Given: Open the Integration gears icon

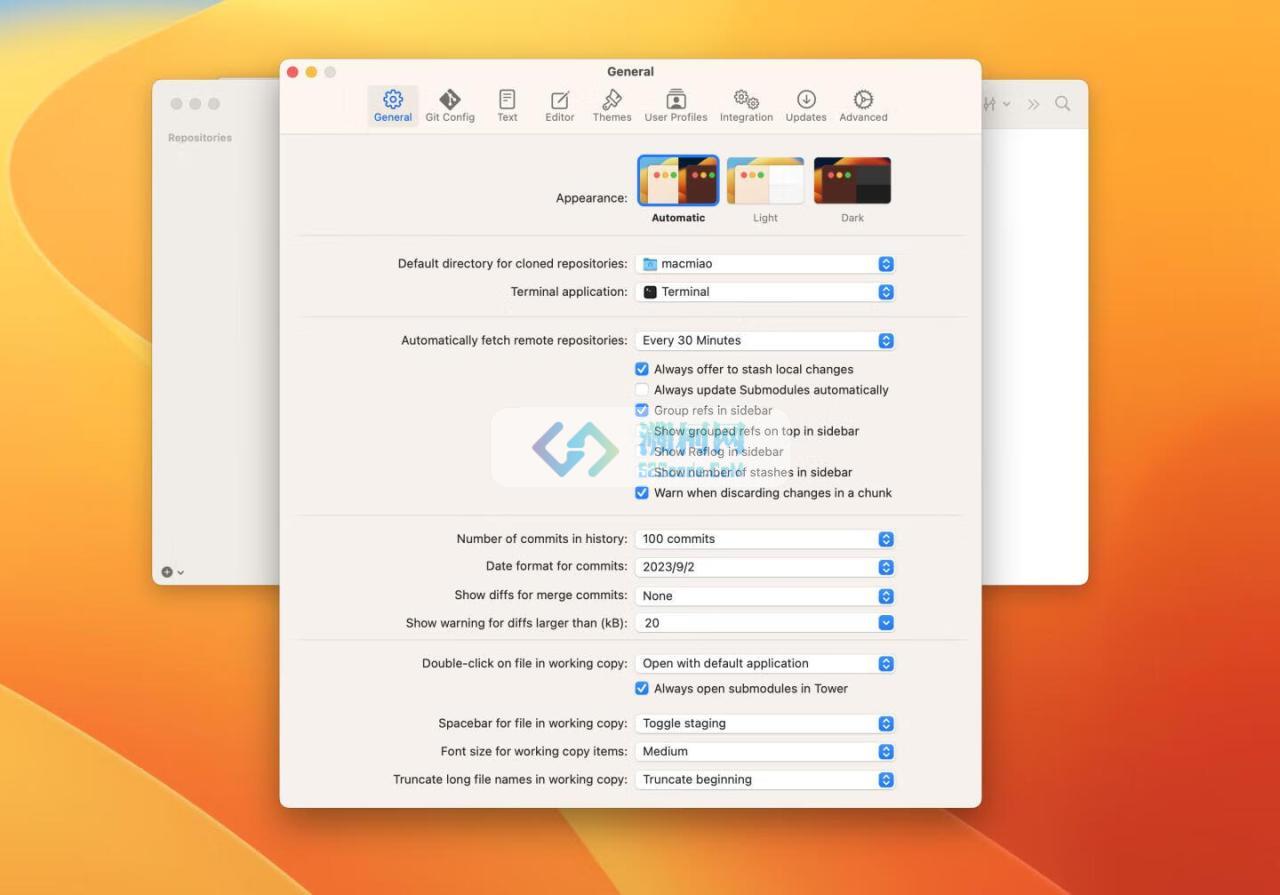Looking at the screenshot, I should pyautogui.click(x=746, y=99).
